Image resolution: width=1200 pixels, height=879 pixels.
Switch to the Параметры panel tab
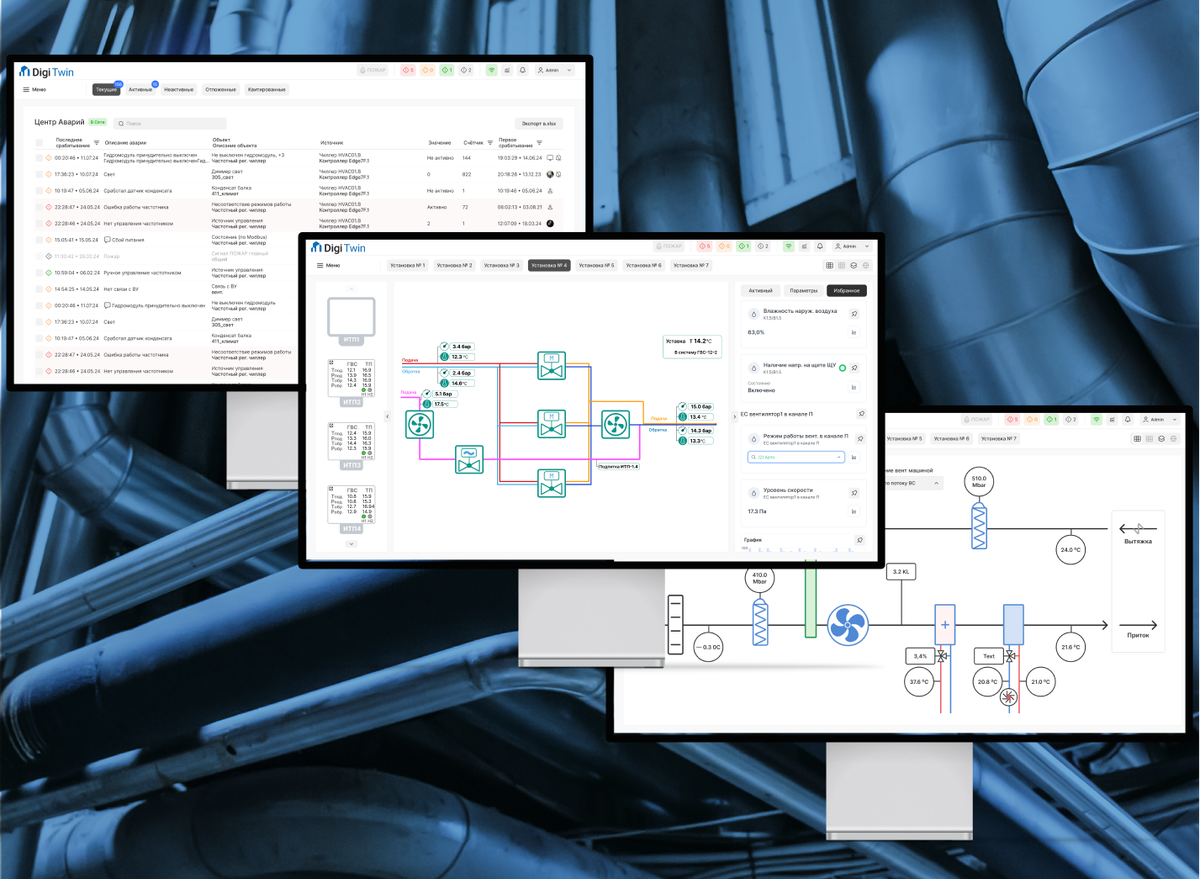pyautogui.click(x=803, y=291)
